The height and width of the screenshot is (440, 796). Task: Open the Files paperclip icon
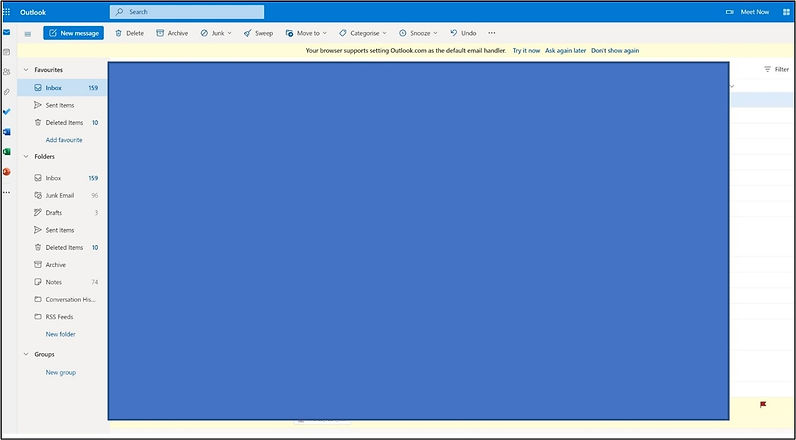click(7, 92)
